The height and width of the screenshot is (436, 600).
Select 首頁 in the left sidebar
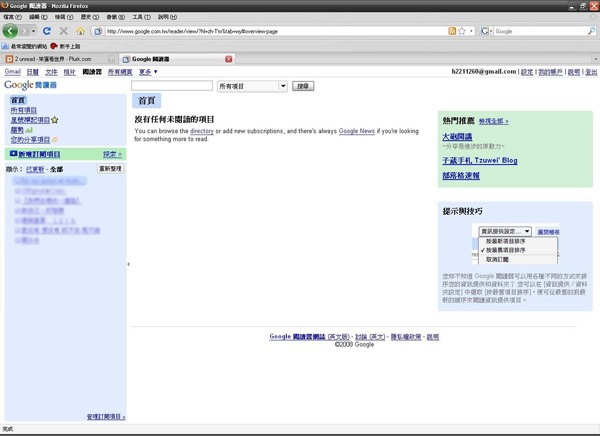(18, 100)
